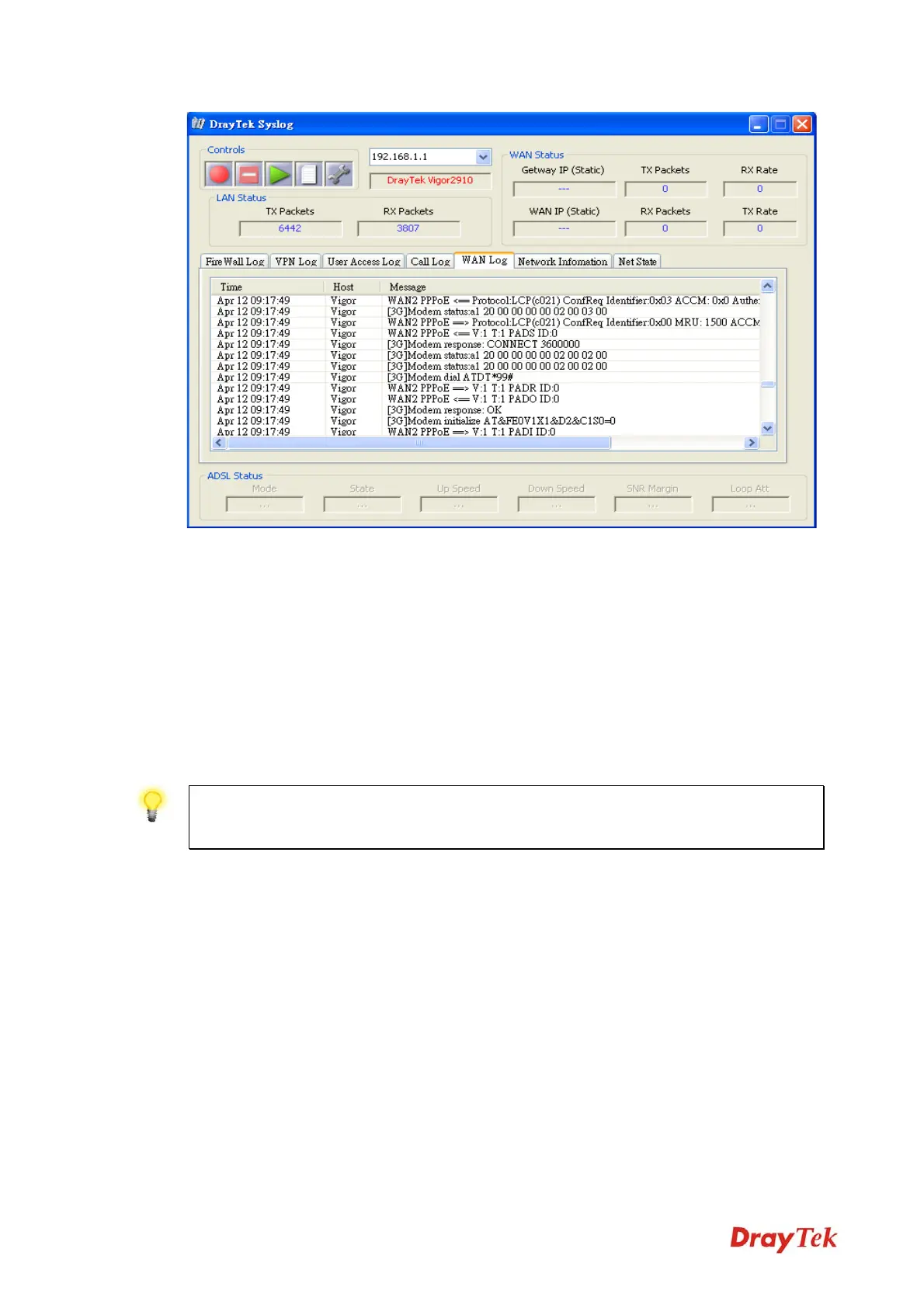The image size is (924, 1308).
Task: Select the Modem dial ATDT*99# log row
Action: [x=485, y=377]
